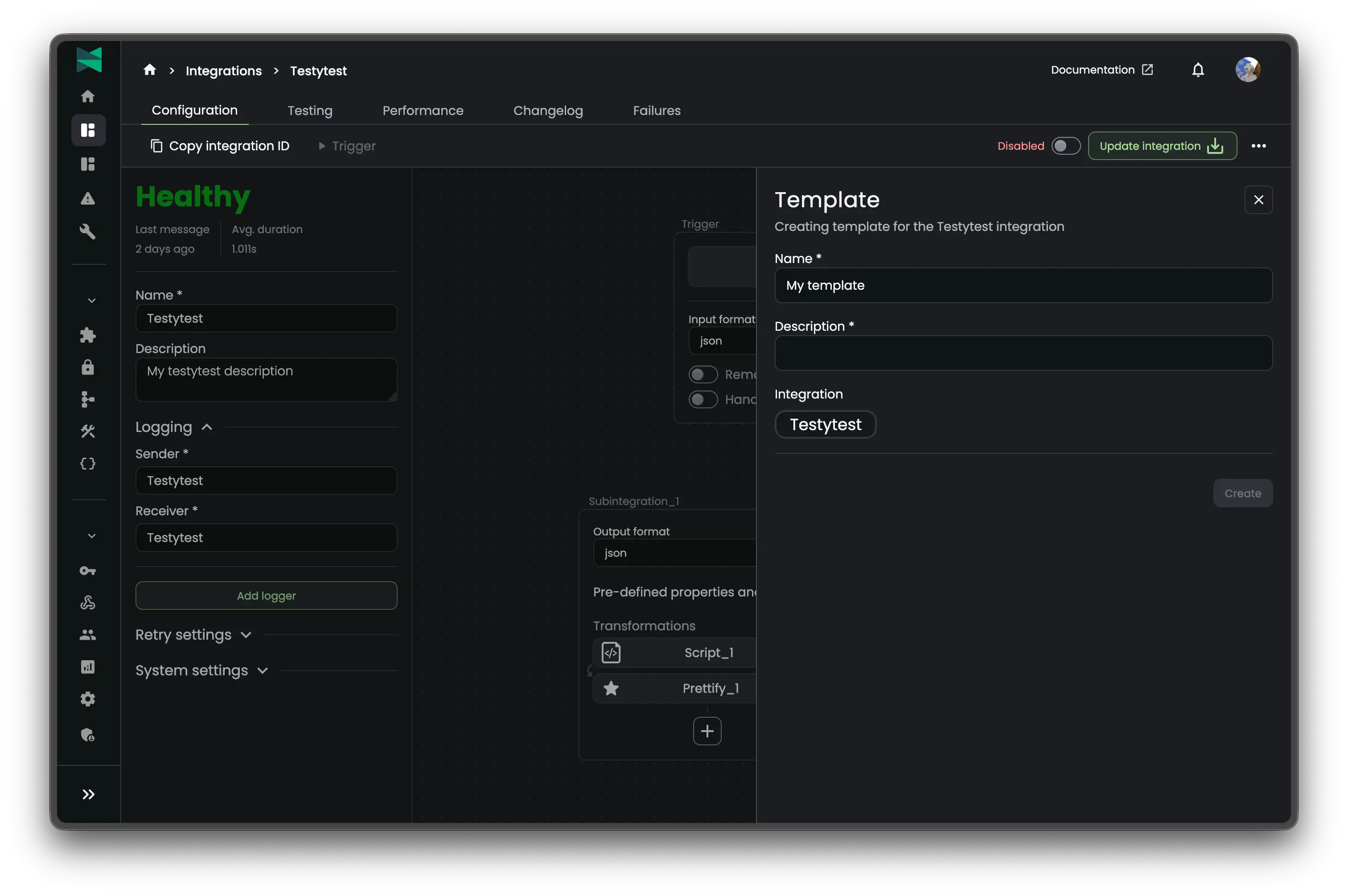Expand the Retry settings section
1348x896 pixels.
click(246, 634)
